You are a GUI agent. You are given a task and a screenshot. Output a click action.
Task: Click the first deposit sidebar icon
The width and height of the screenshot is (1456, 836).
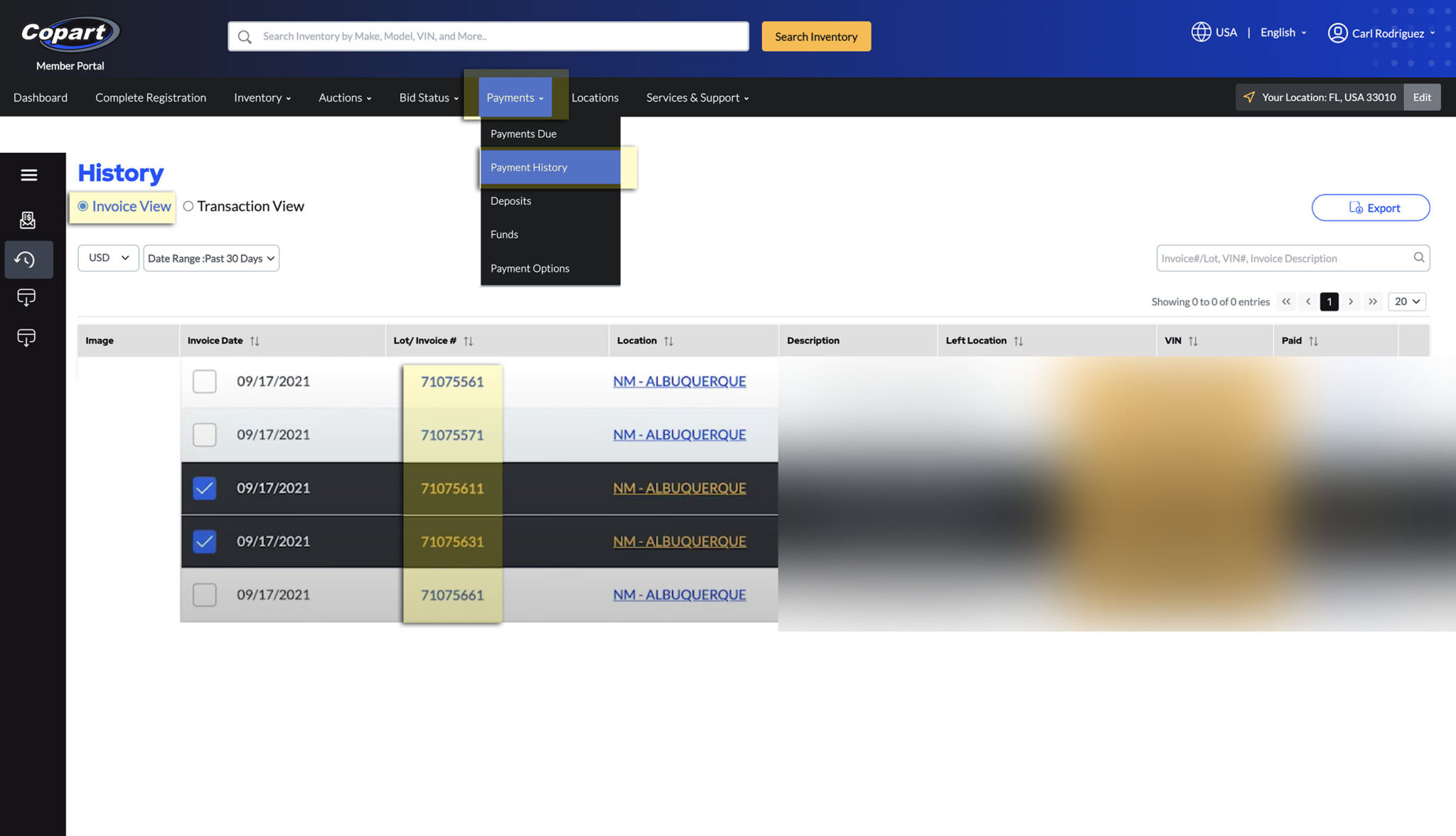pos(26,297)
